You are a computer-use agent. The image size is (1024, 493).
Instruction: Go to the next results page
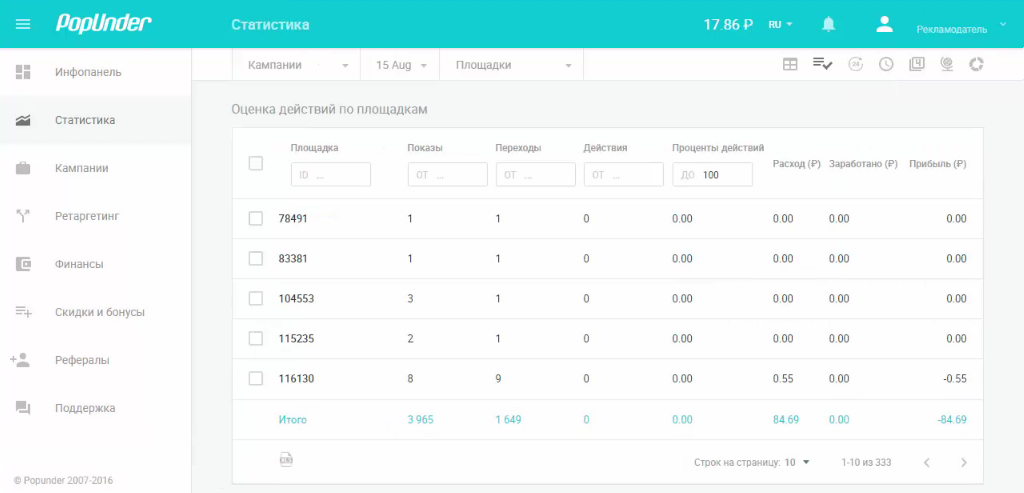963,462
